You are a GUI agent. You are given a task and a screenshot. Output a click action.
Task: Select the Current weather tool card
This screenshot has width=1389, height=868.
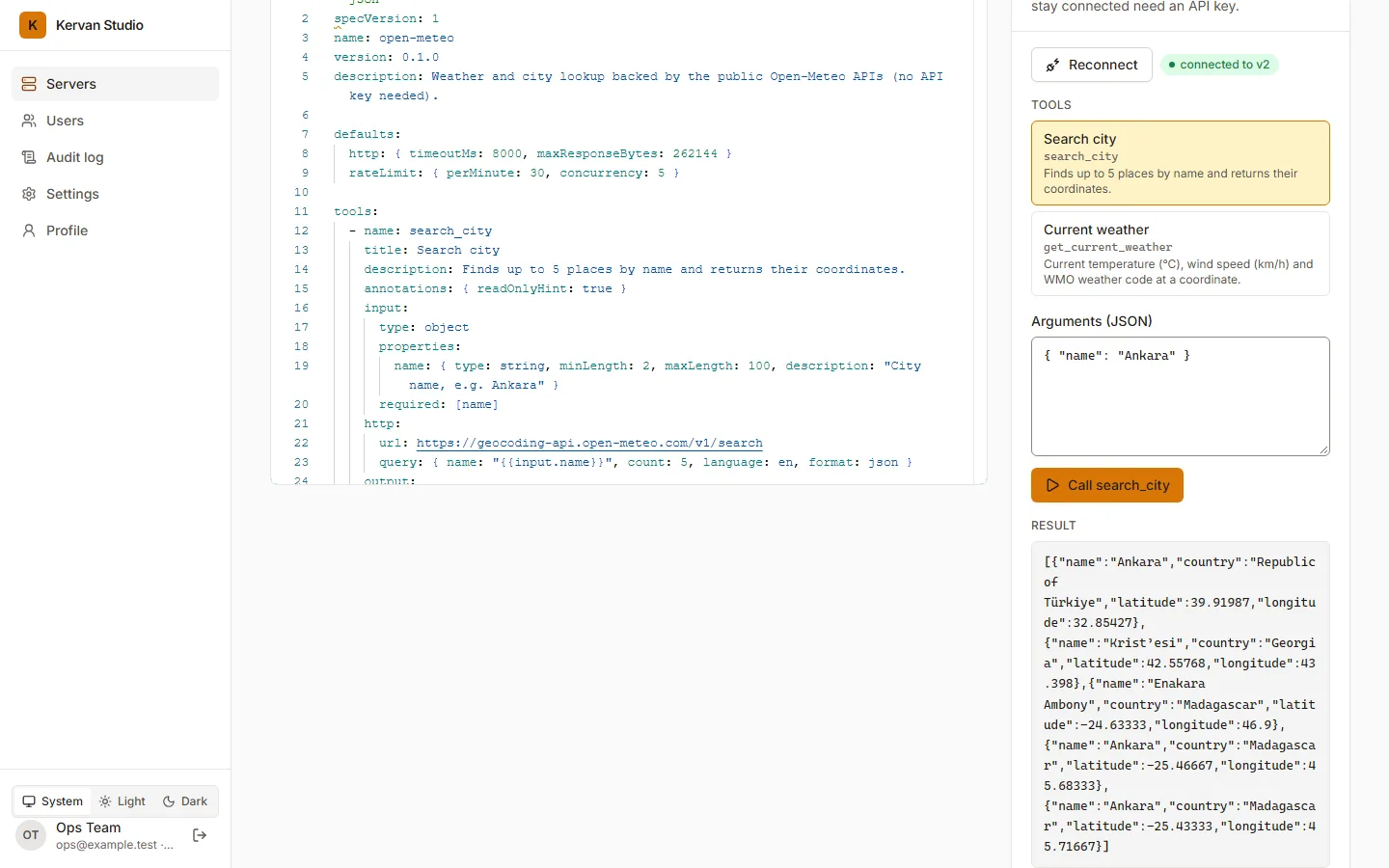pyautogui.click(x=1181, y=254)
